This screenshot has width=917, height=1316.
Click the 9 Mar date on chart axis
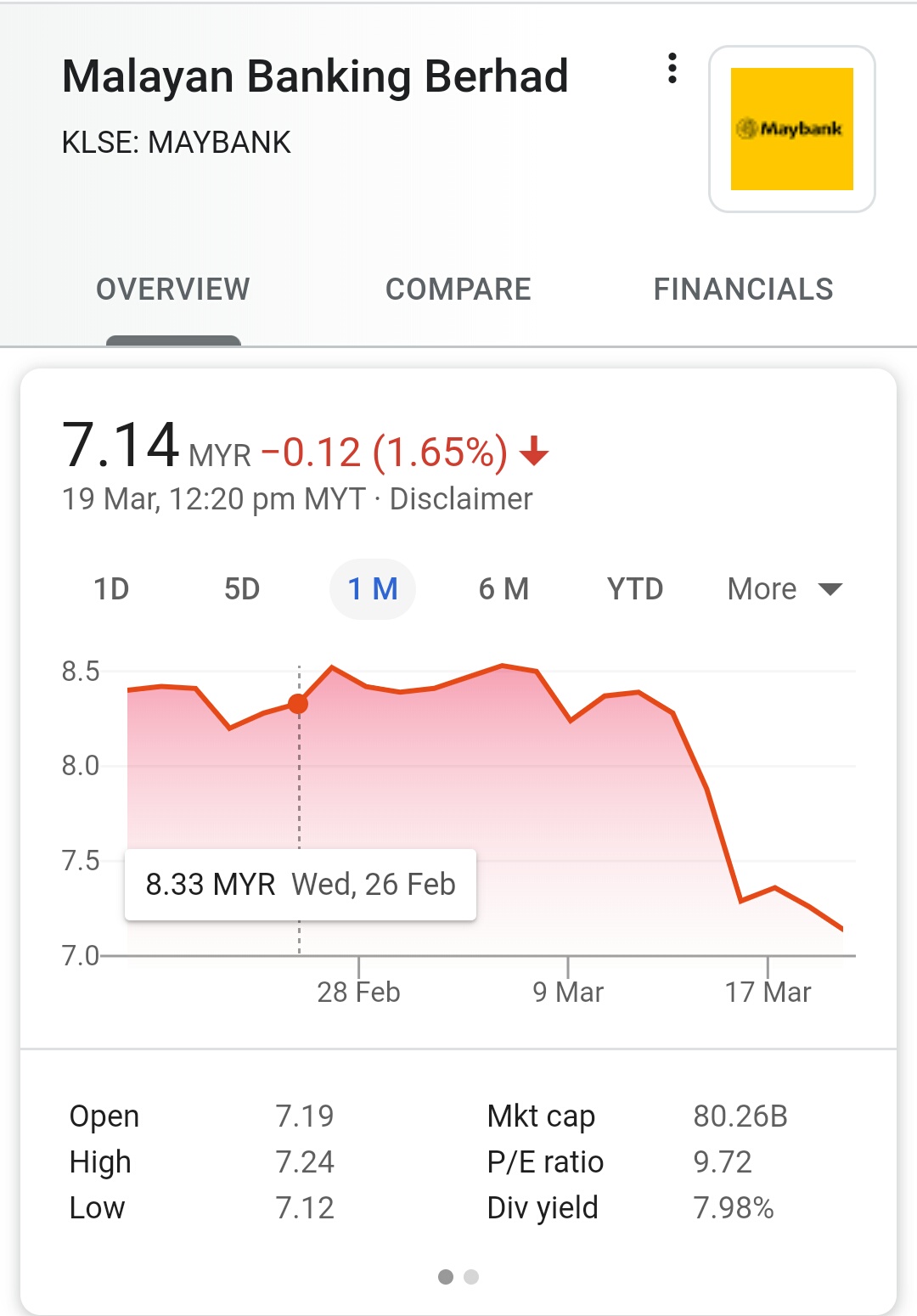point(568,992)
